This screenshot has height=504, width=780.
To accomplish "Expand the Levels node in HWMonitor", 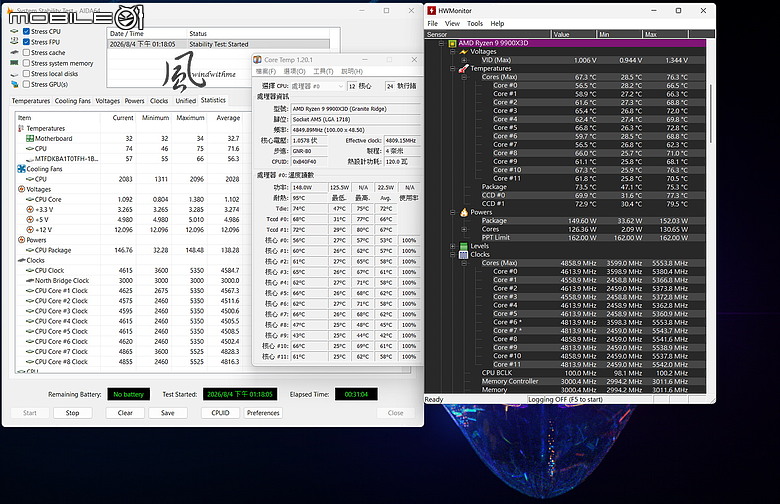I will (x=453, y=246).
